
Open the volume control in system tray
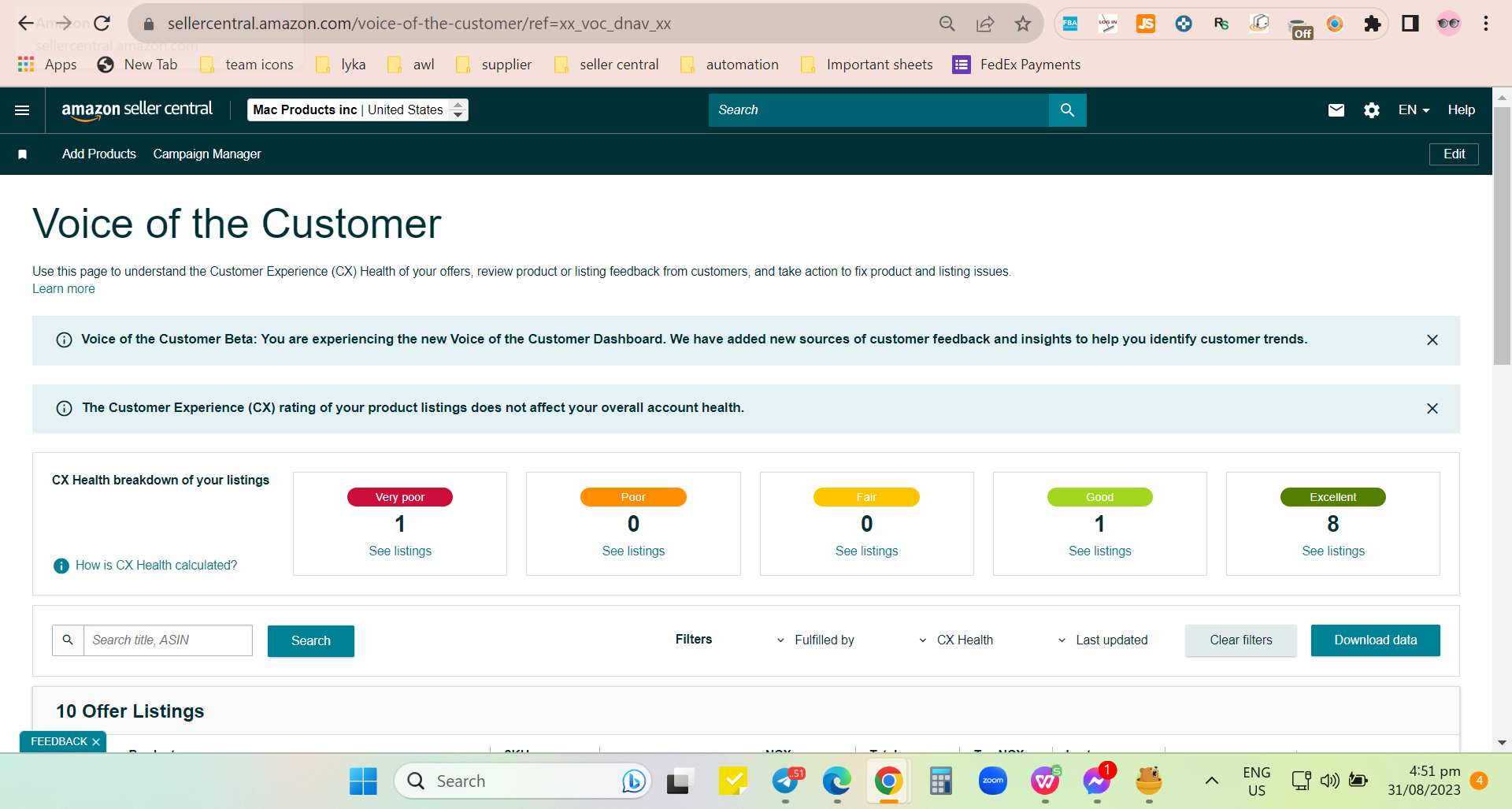(1330, 781)
